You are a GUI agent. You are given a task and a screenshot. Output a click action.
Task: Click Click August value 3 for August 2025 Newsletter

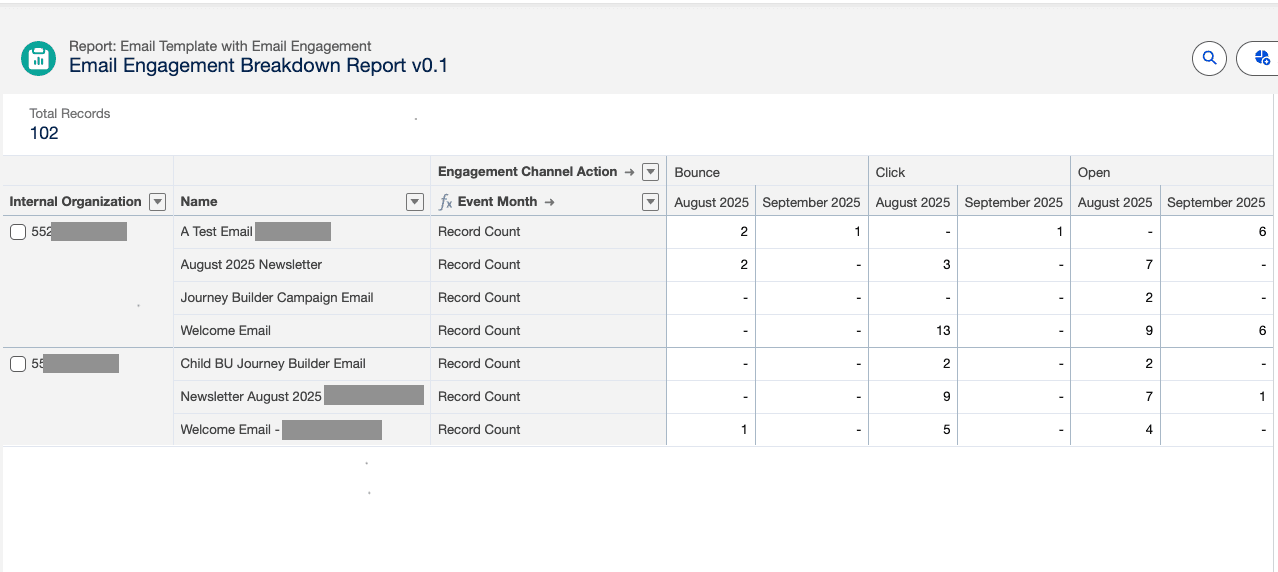[946, 265]
